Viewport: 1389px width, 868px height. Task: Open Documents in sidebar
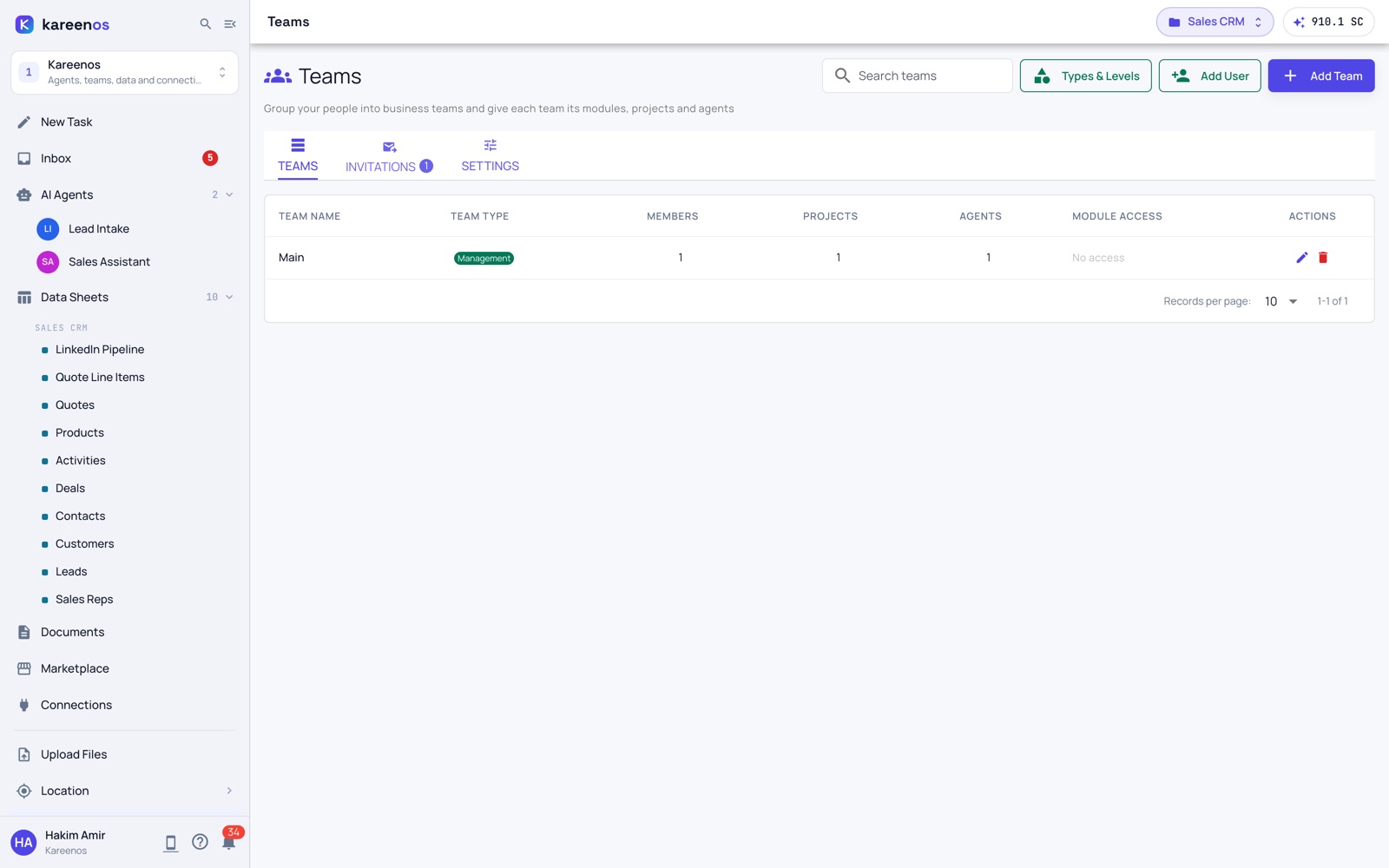(125, 633)
